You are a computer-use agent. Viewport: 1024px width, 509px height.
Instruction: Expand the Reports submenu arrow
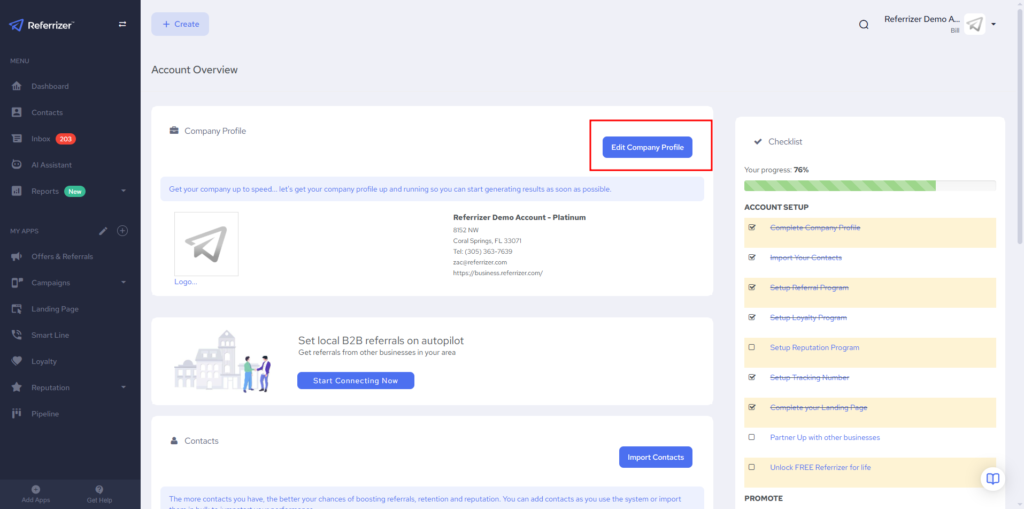click(x=123, y=191)
